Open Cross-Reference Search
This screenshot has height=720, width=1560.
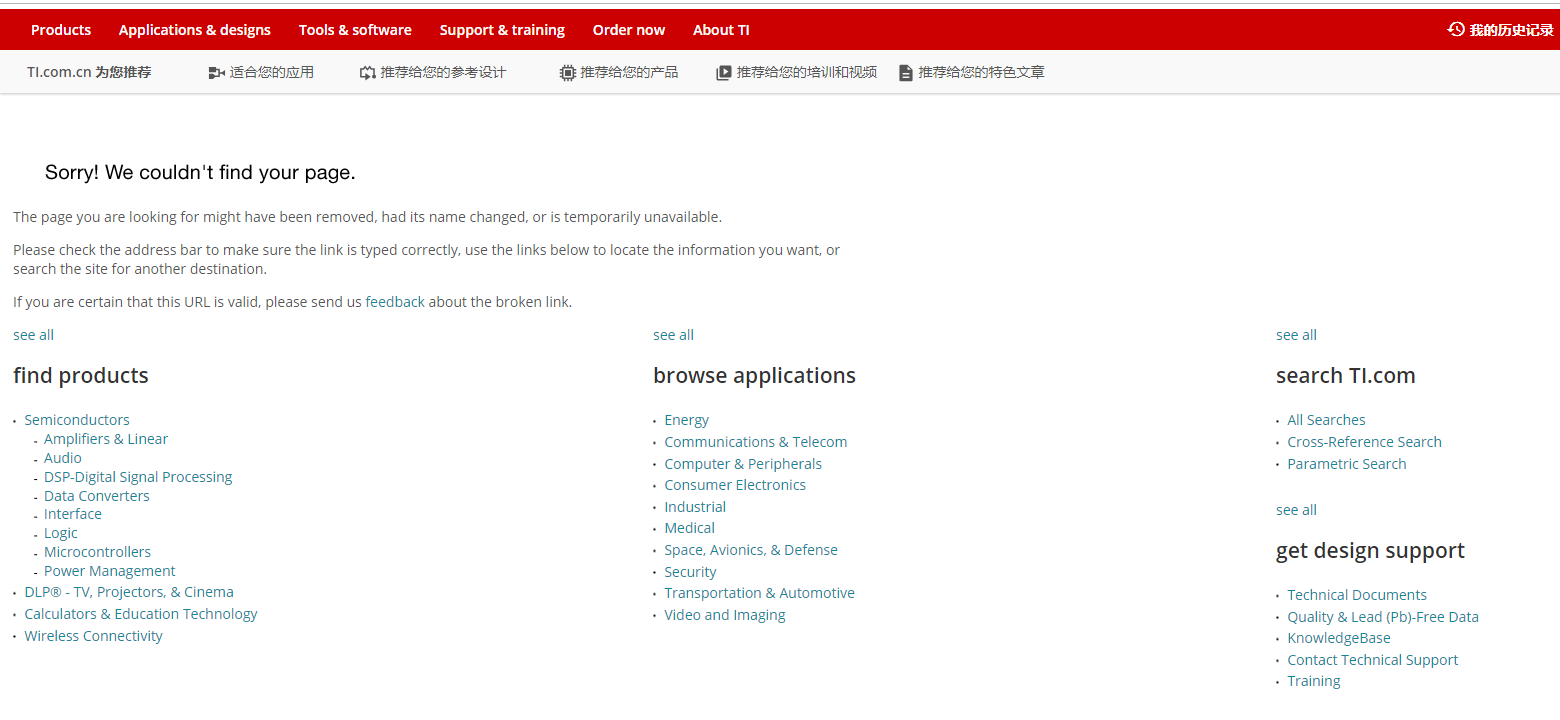click(1365, 442)
